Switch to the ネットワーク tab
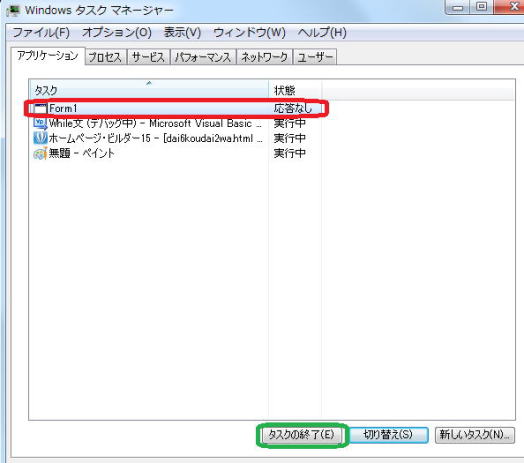The image size is (524, 463). click(264, 57)
